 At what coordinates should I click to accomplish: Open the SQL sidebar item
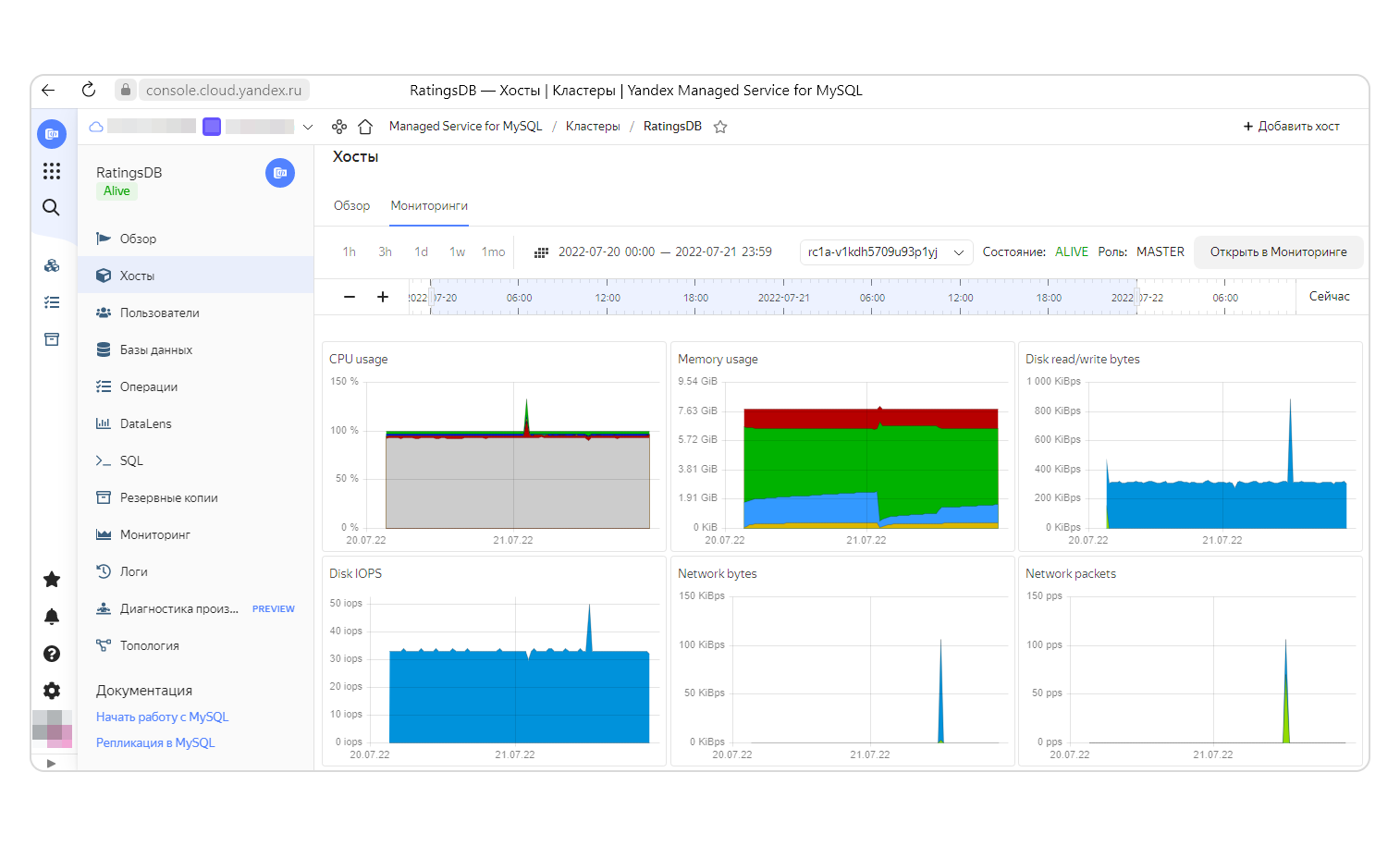pos(196,460)
